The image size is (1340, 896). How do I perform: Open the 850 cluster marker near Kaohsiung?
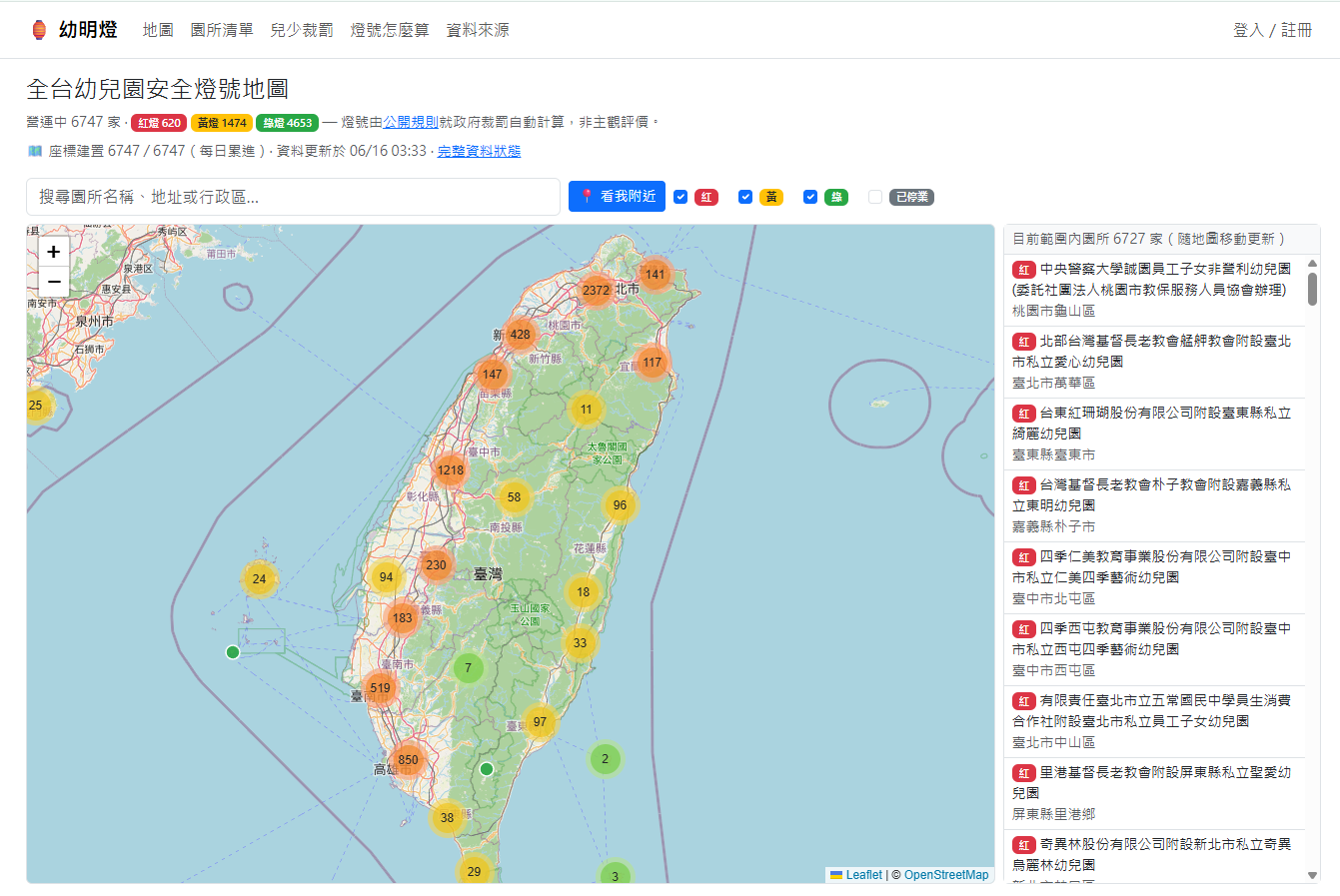point(409,759)
